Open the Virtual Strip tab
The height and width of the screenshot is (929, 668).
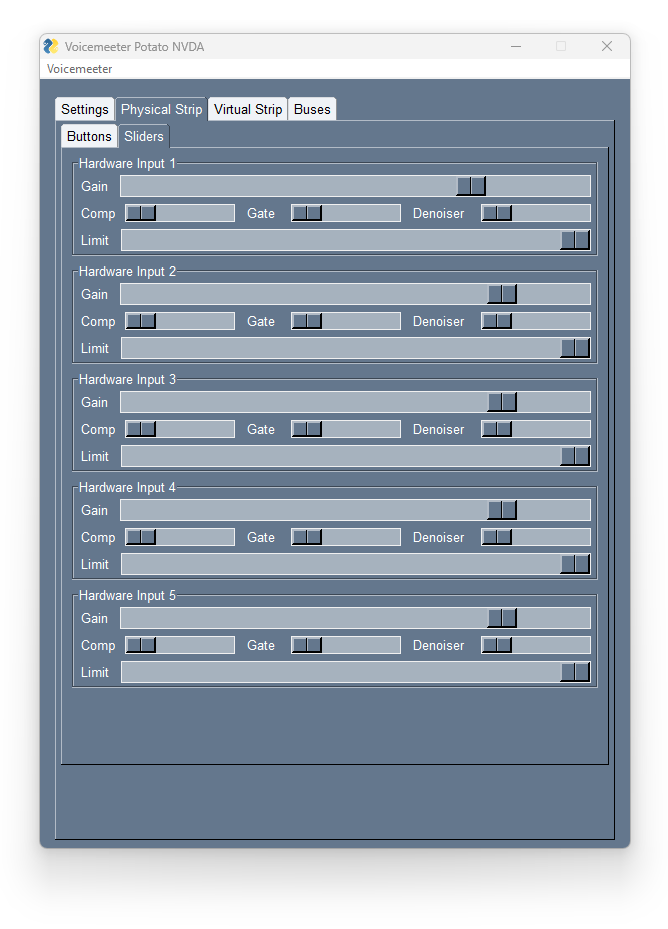248,110
